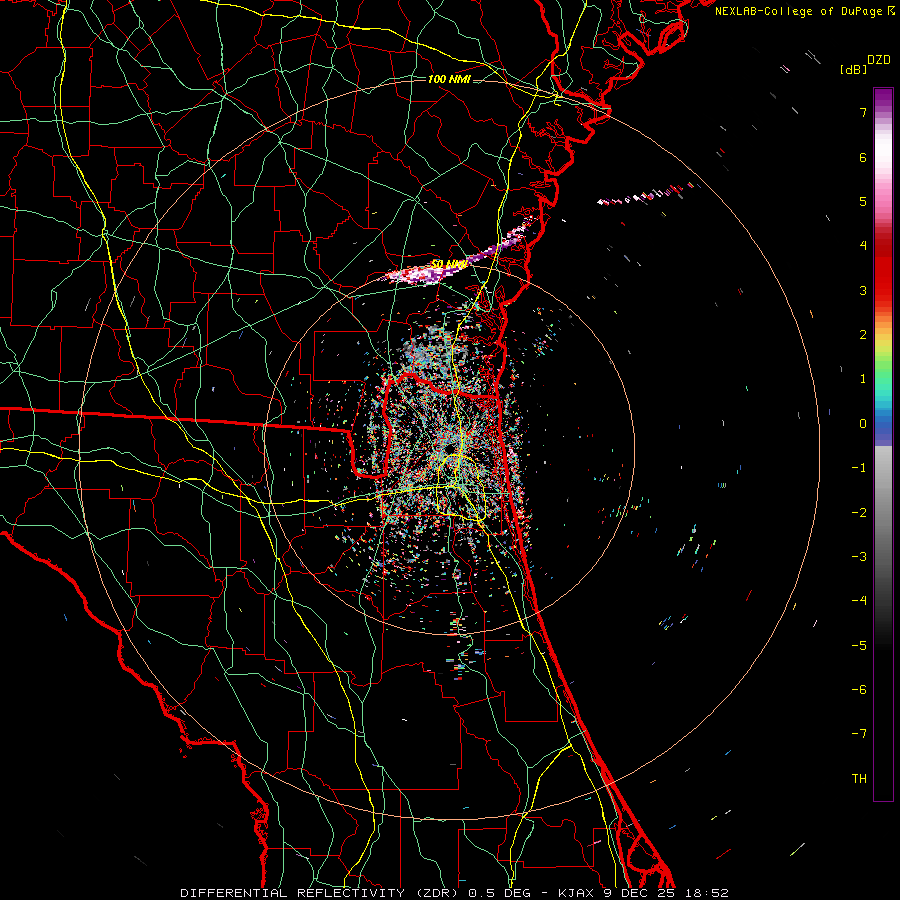Click the '2' value on the color scale
Image resolution: width=900 pixels, height=900 pixels.
pyautogui.click(x=863, y=335)
